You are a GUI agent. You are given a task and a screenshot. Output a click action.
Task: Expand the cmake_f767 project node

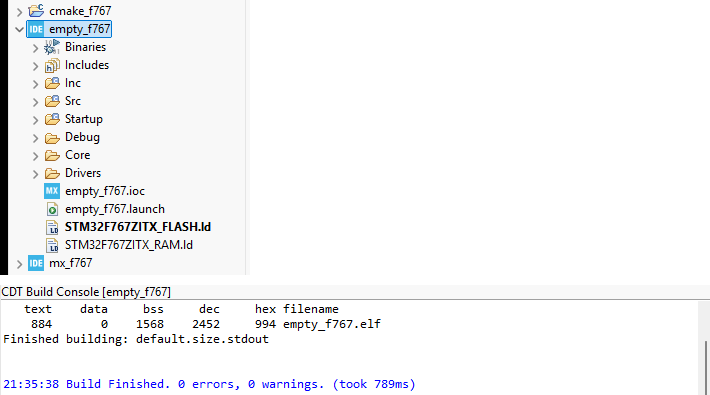pyautogui.click(x=19, y=11)
